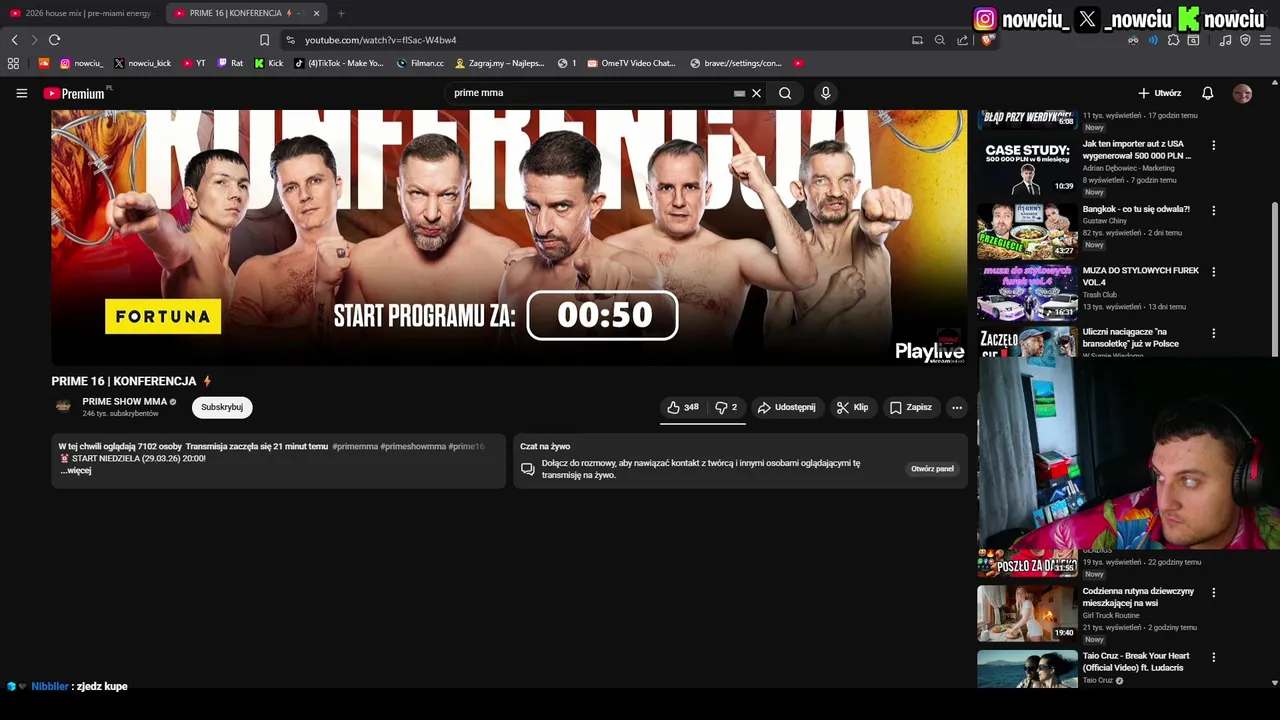Open the on-screen keyboard icon in search
1280x720 pixels.
pos(739,93)
